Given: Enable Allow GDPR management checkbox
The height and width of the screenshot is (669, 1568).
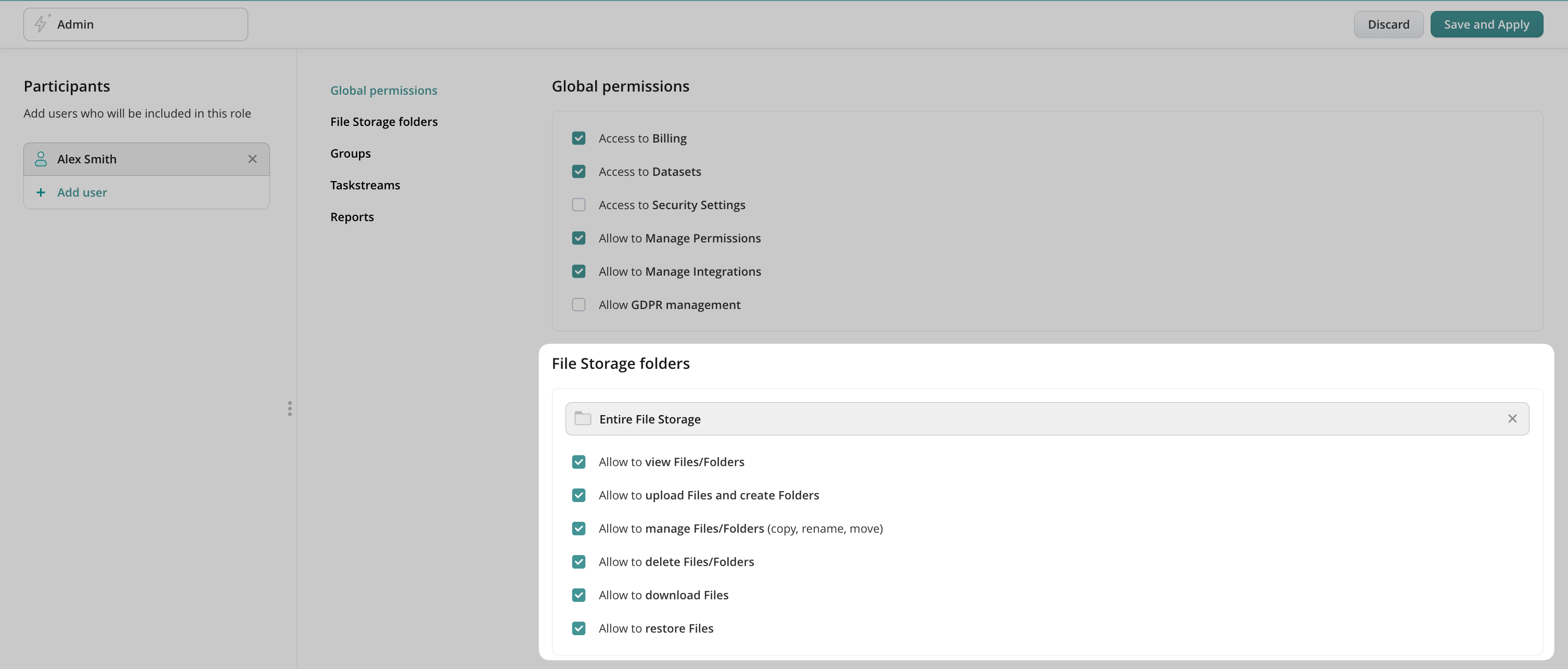Looking at the screenshot, I should click(x=579, y=304).
